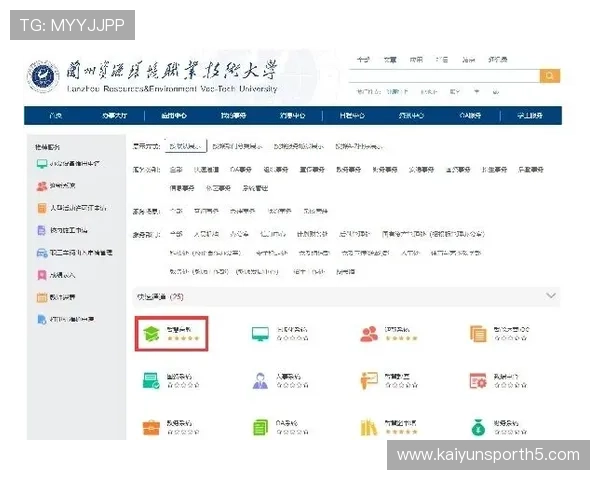Click the blue file icon in sidebar
Viewport: 600px width, 480px height.
click(42, 320)
